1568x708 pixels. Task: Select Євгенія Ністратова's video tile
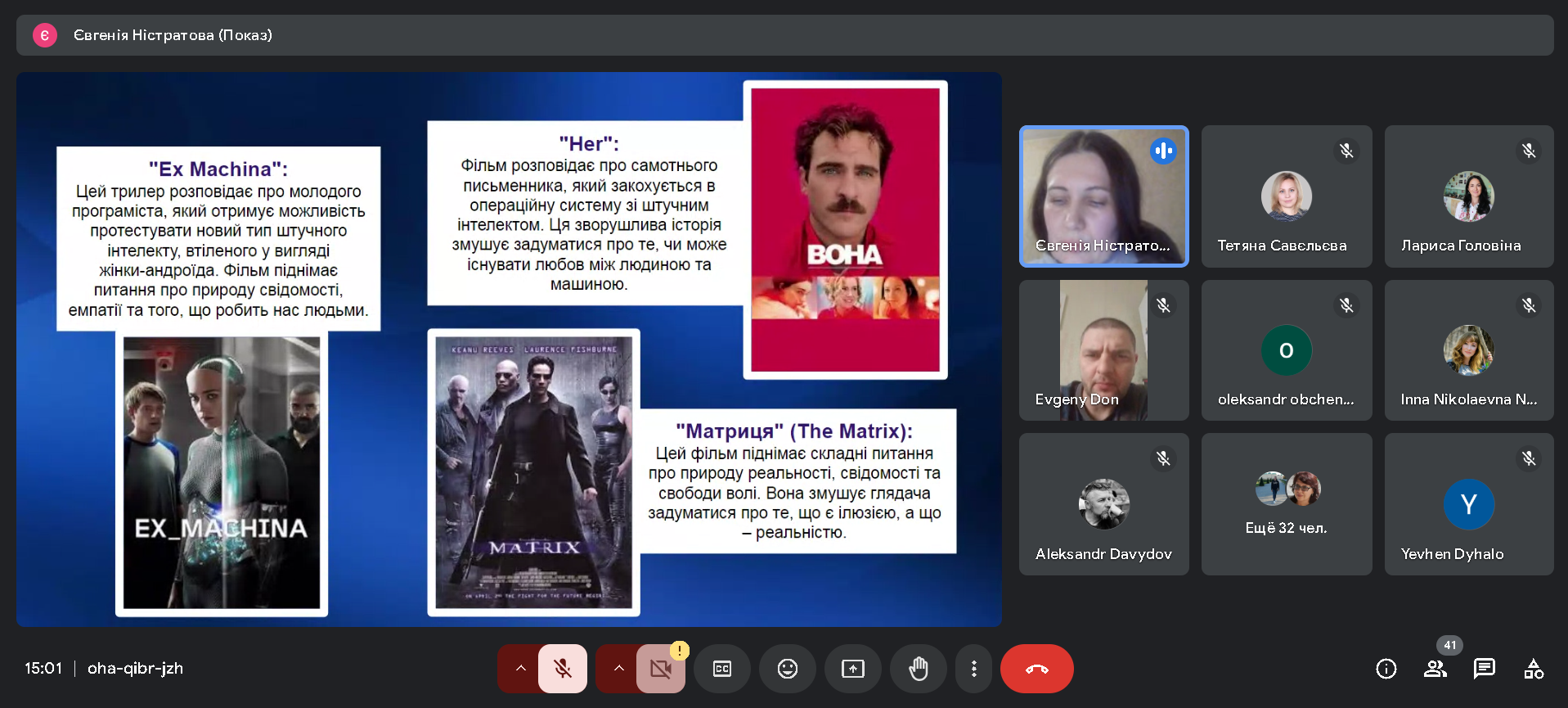[1104, 196]
